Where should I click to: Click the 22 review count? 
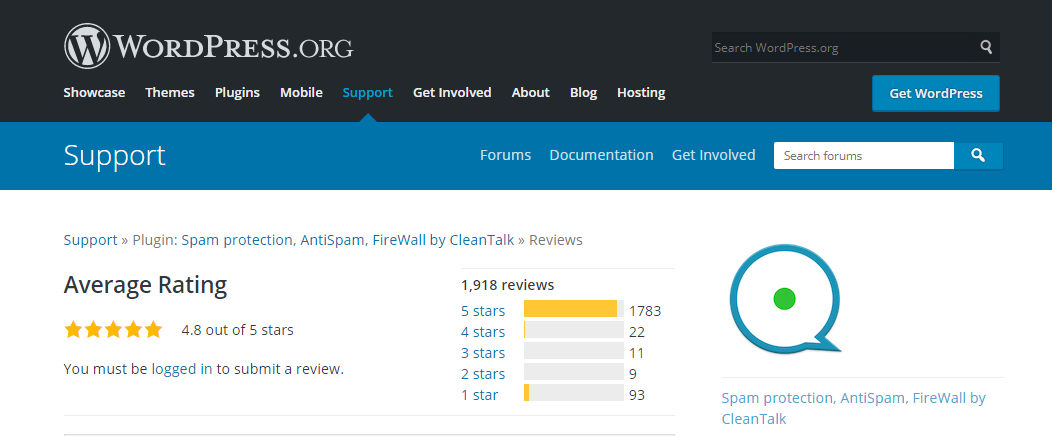click(x=637, y=331)
